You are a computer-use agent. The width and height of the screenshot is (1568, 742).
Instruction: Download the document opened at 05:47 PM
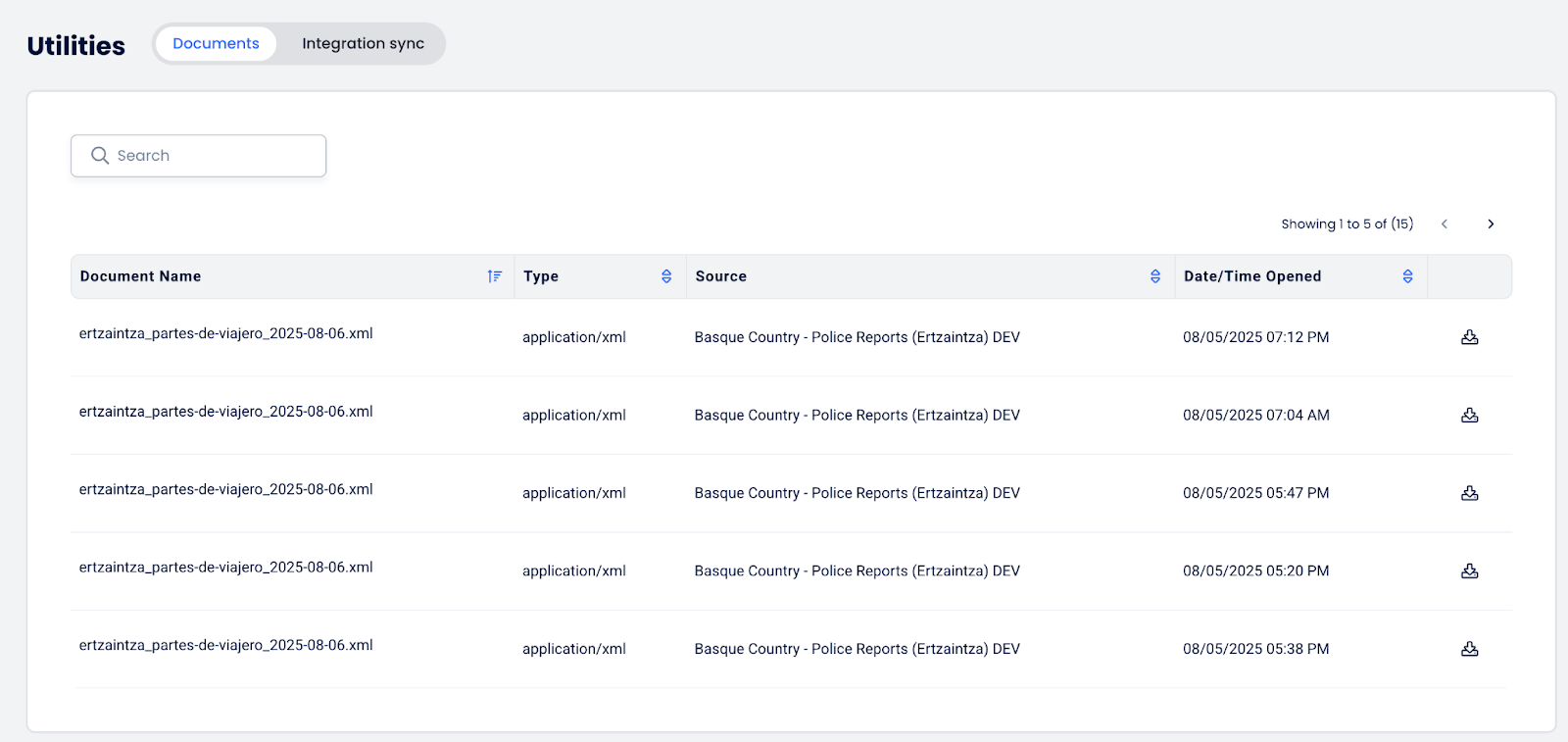click(1469, 493)
